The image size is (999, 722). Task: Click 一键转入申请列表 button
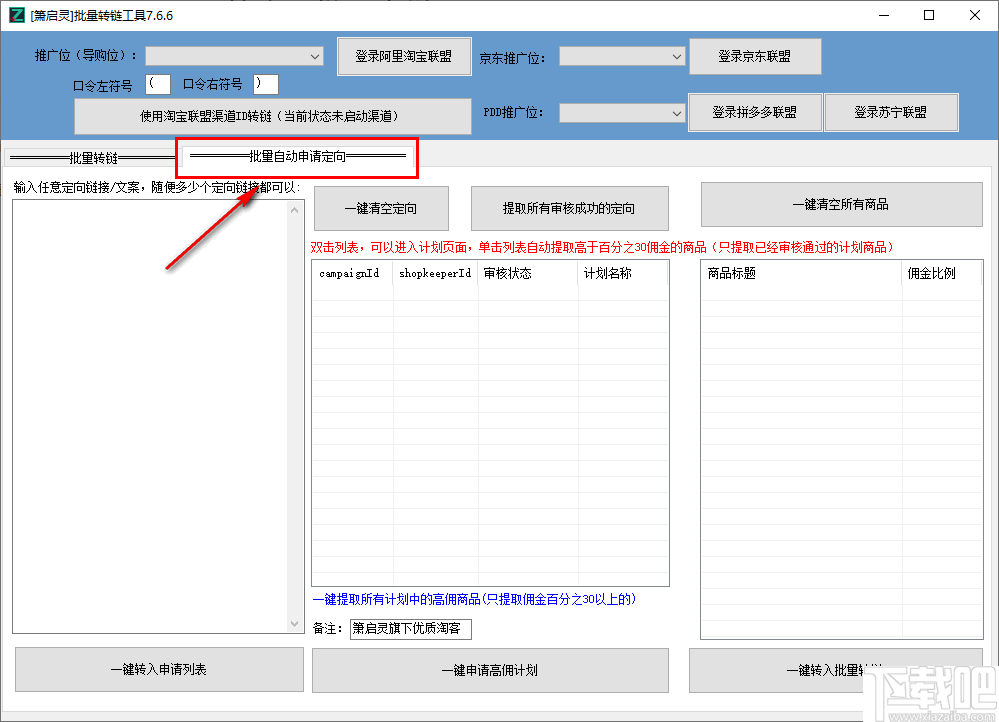158,669
